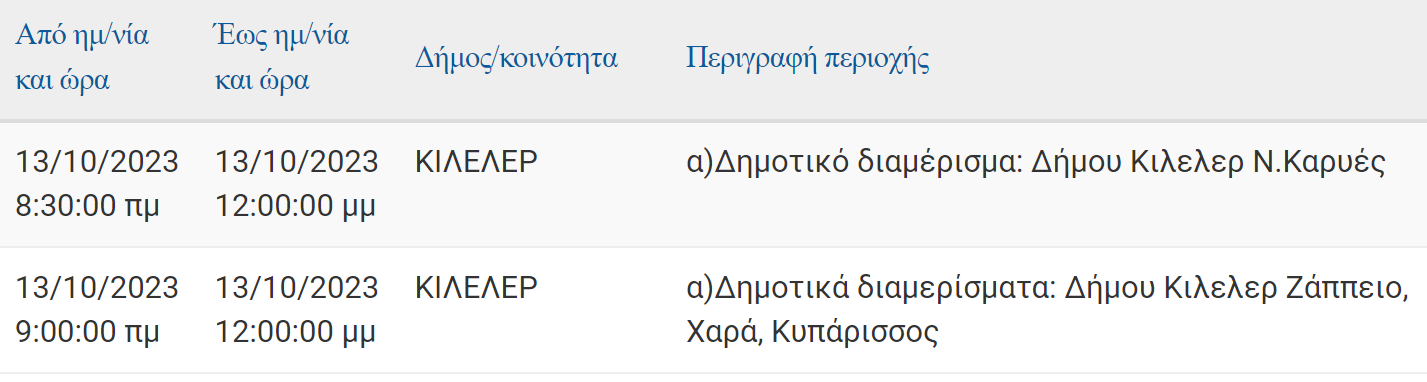Click the 9:00:00 πμ start time
Image resolution: width=1427 pixels, height=382 pixels.
pos(87,332)
